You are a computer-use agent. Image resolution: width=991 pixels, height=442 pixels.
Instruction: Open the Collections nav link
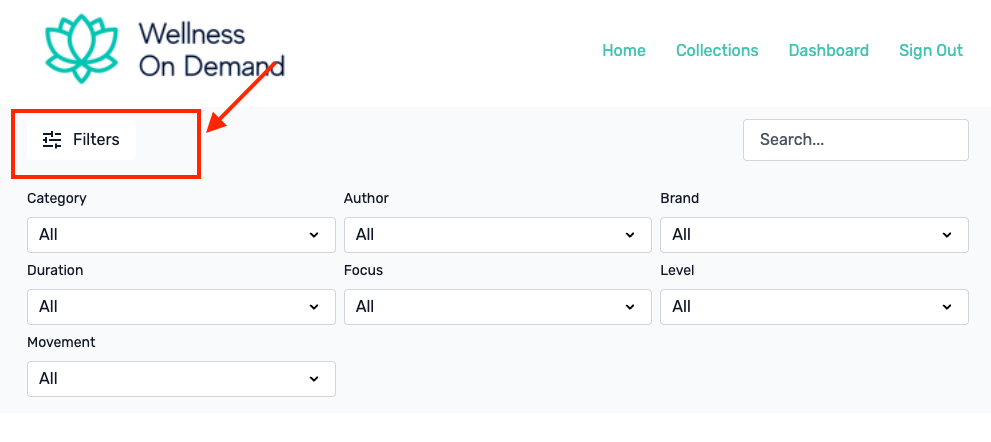[x=717, y=51]
